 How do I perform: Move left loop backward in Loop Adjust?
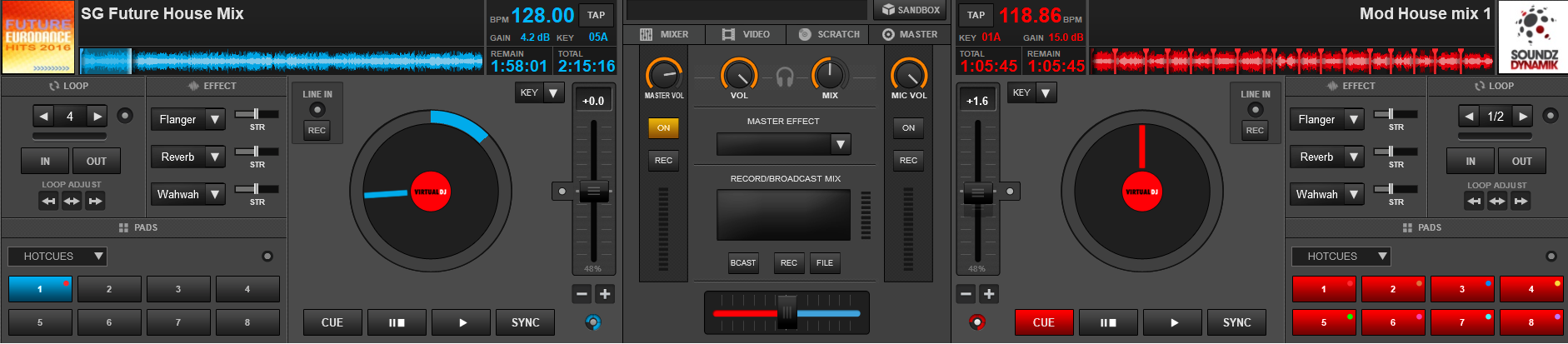tap(48, 201)
